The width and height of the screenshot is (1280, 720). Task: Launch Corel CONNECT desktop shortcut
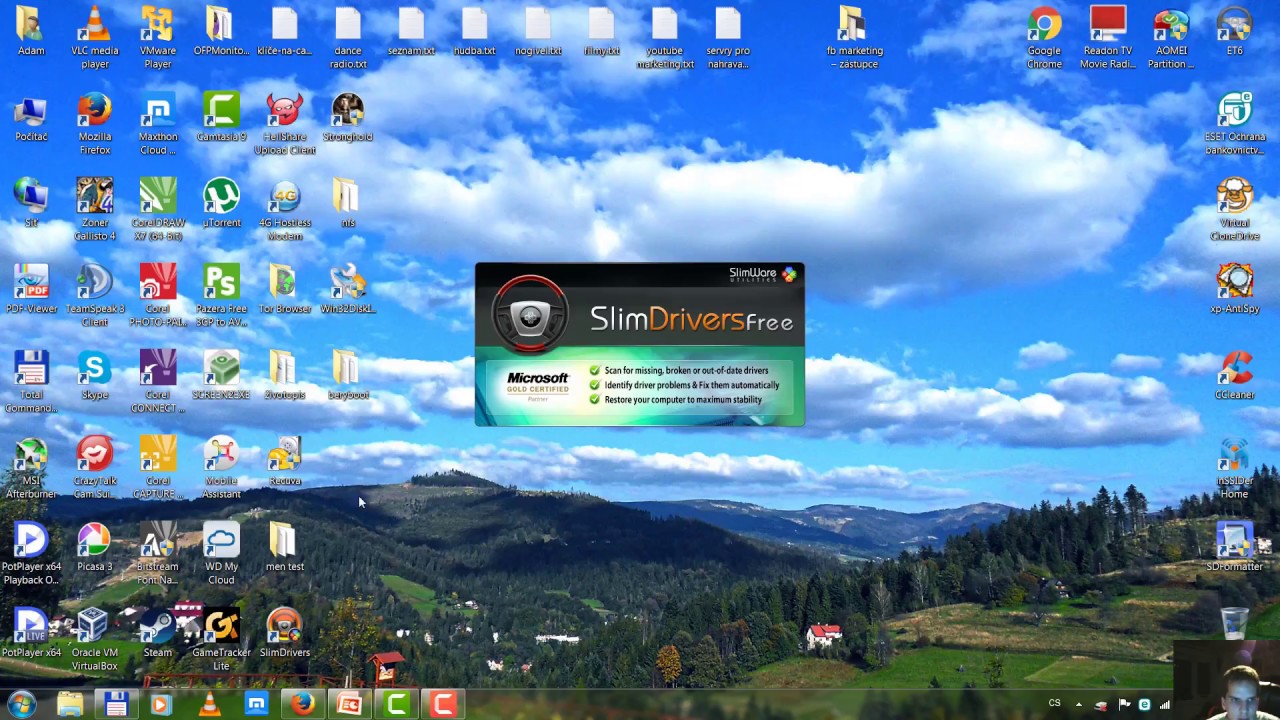tap(158, 382)
